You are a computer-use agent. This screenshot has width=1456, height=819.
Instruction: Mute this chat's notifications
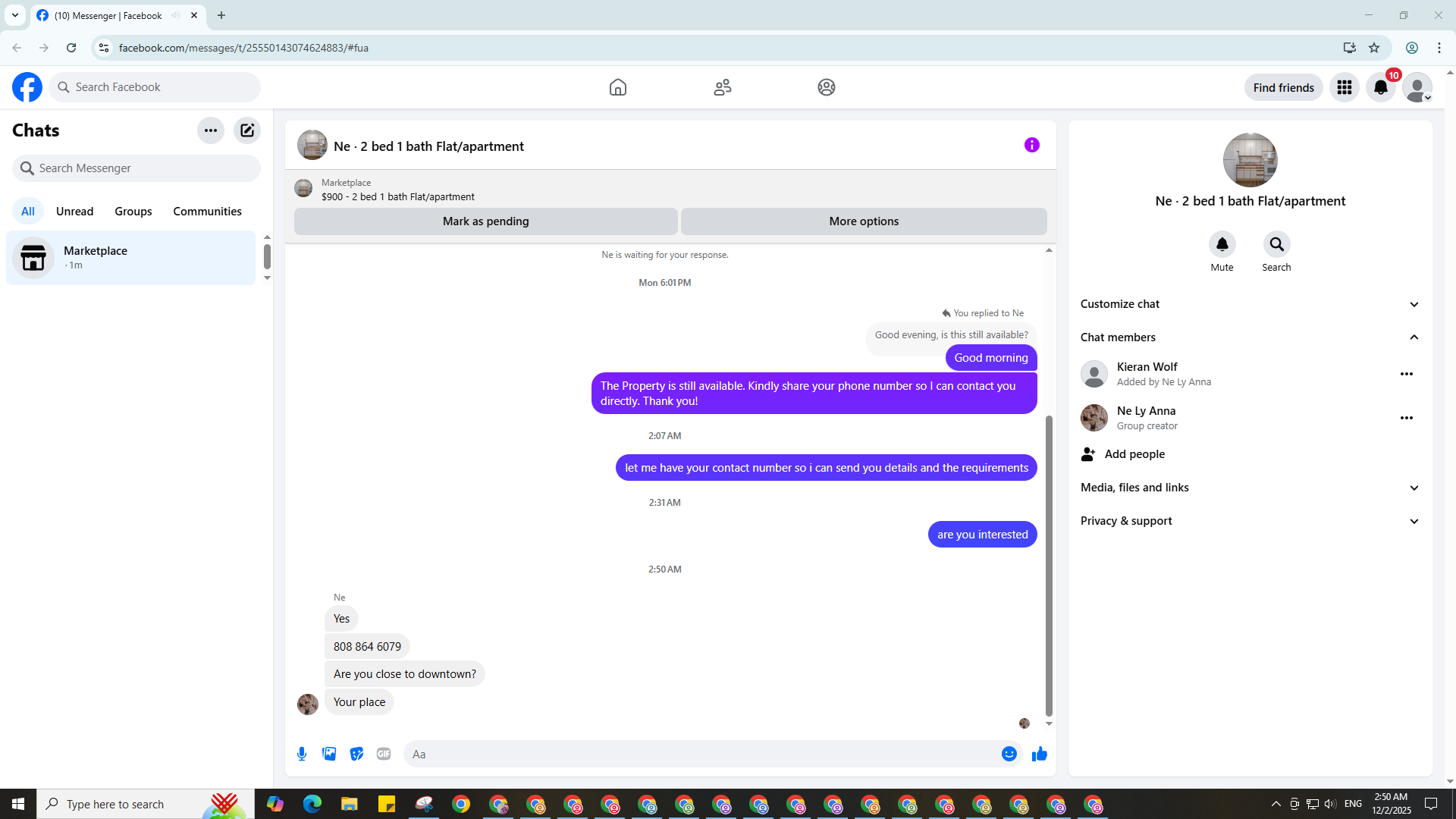pos(1222,244)
